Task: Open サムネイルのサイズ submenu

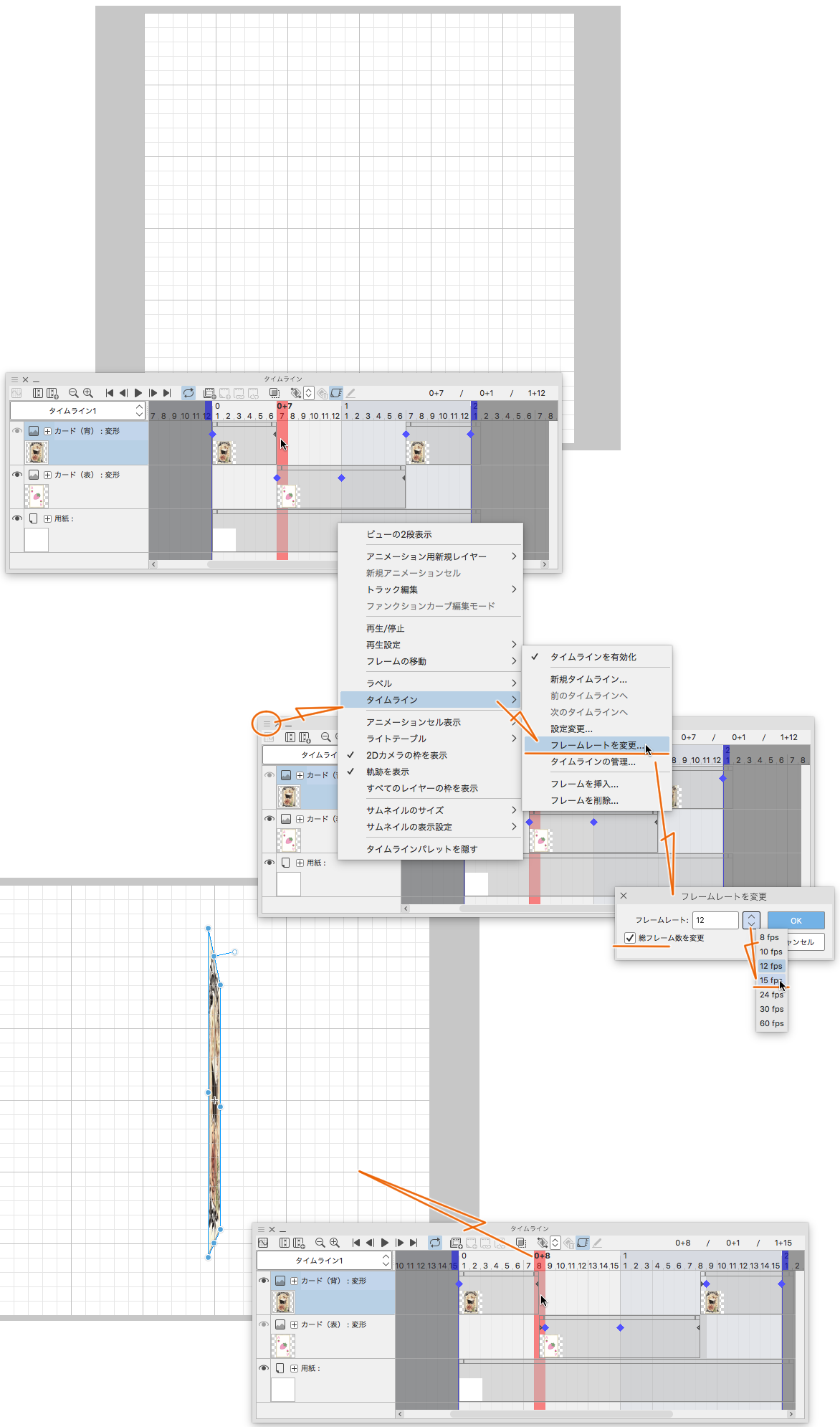Action: (x=430, y=810)
